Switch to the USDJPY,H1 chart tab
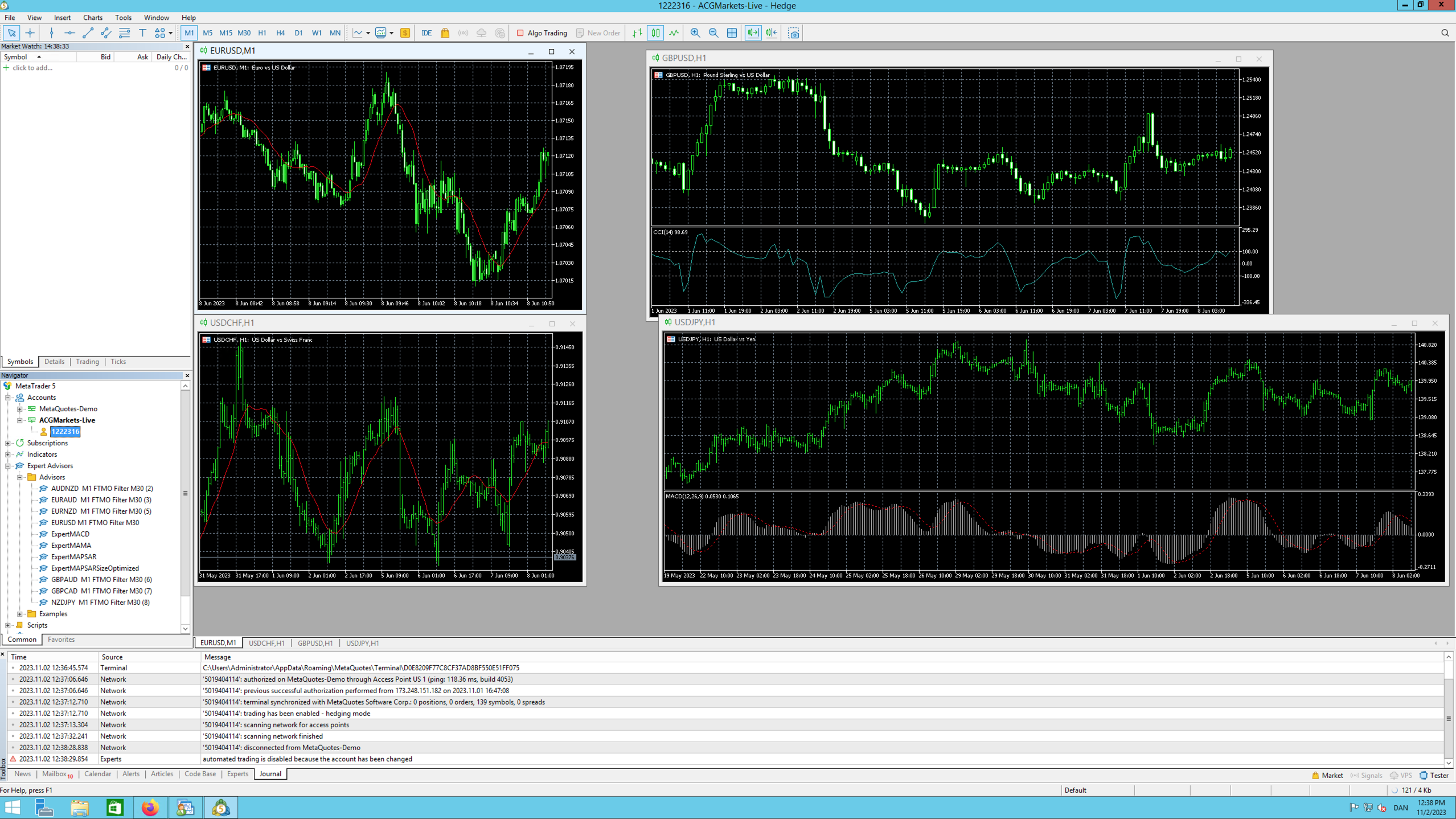Image resolution: width=1456 pixels, height=819 pixels. click(x=362, y=643)
